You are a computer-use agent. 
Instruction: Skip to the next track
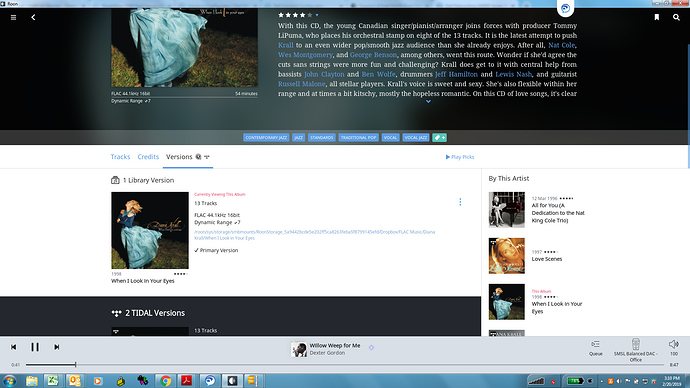57,347
